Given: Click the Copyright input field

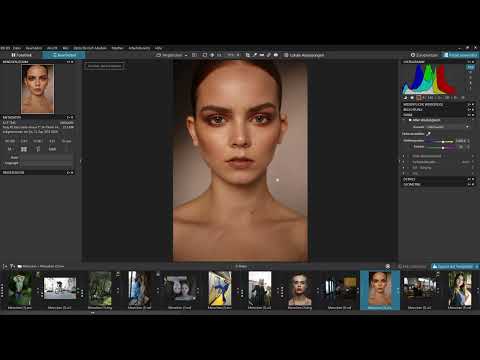Looking at the screenshot, I should click(x=47, y=163).
